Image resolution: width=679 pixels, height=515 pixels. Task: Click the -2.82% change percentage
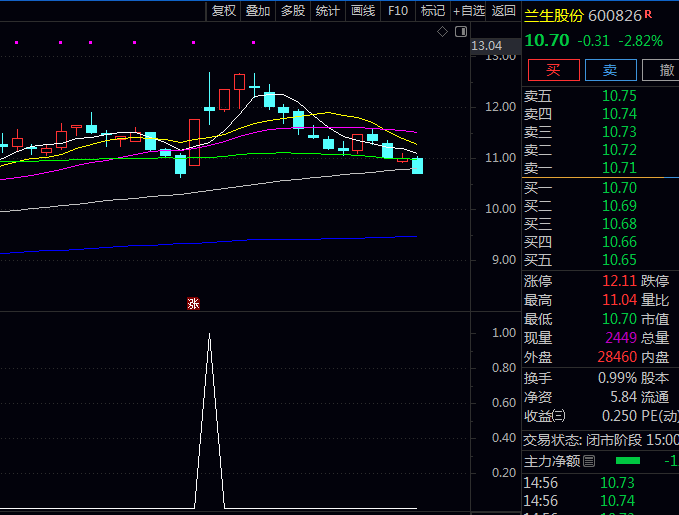coord(640,41)
